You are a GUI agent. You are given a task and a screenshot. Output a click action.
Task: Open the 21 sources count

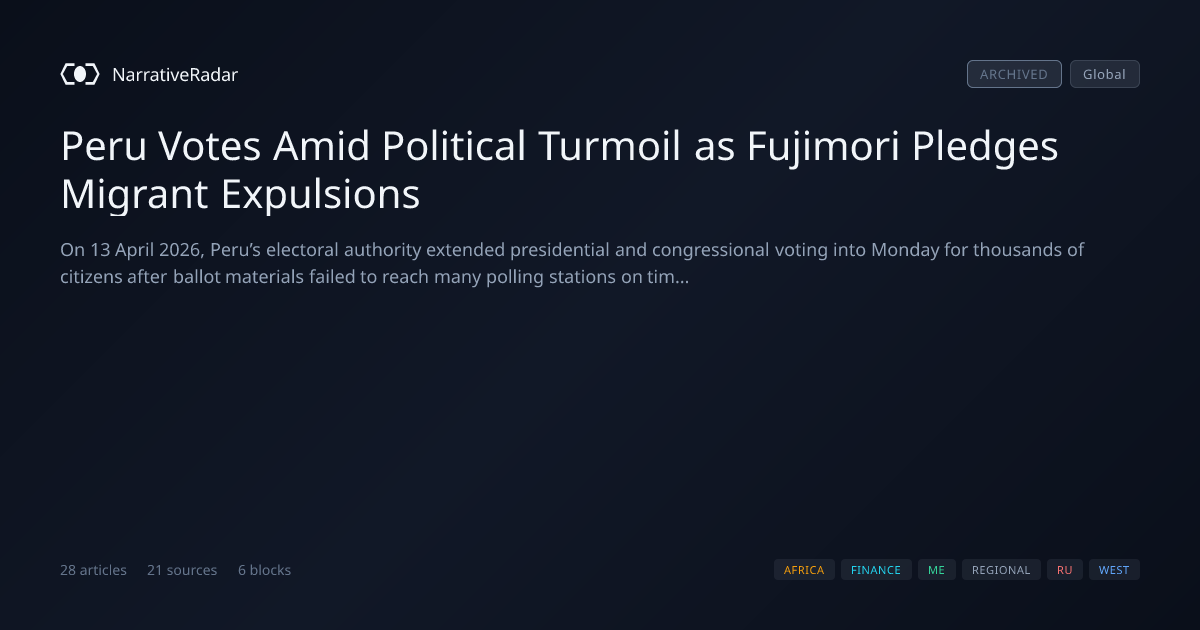coord(182,570)
